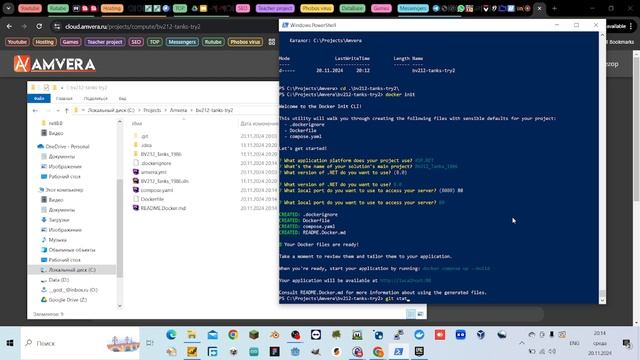Click the Chrome address bar URL
This screenshot has height=360, width=640.
click(133, 27)
